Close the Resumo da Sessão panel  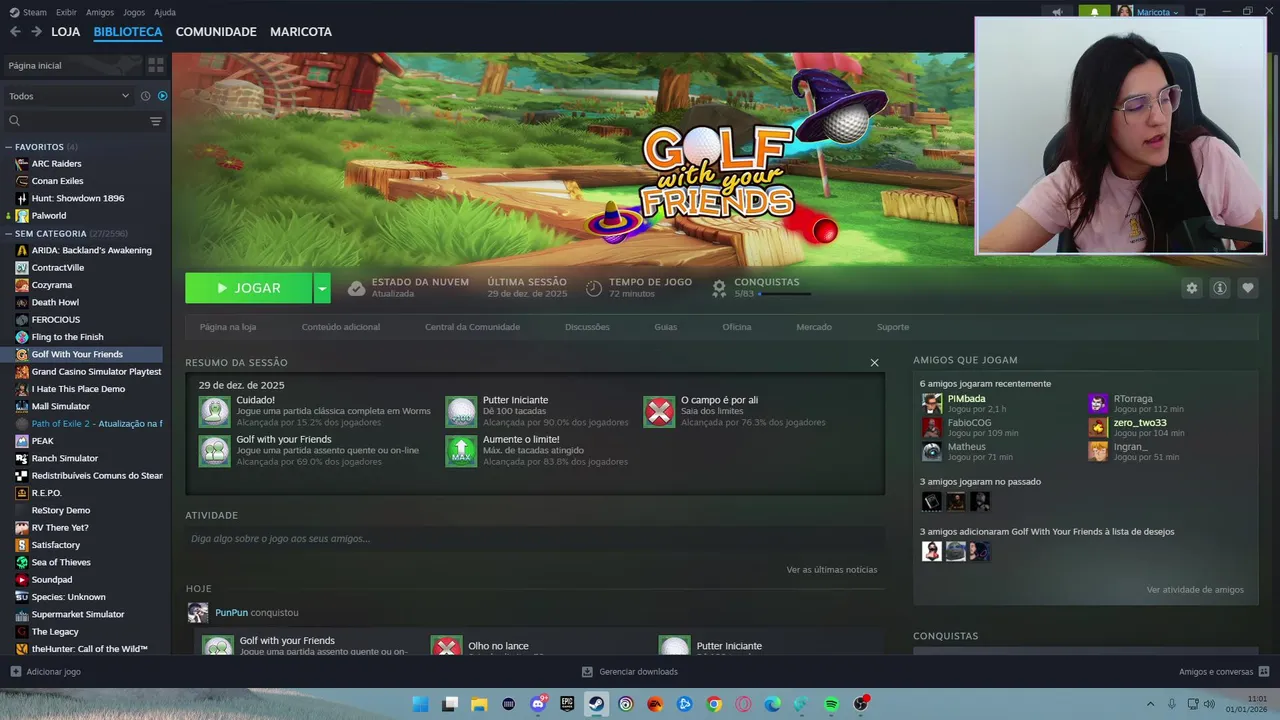tap(874, 363)
